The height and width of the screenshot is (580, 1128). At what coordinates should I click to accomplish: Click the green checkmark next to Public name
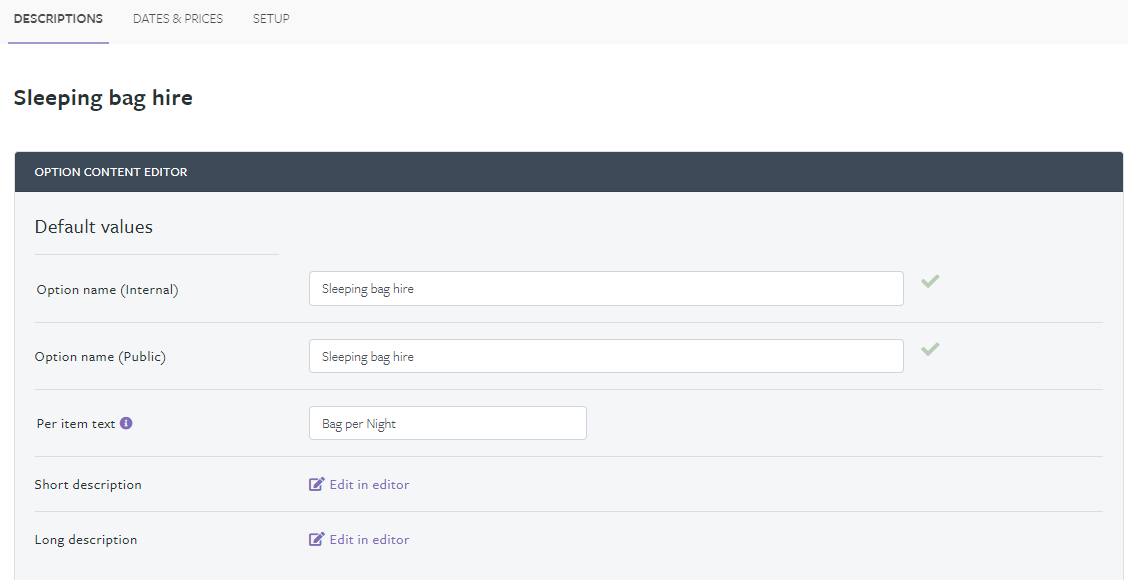click(930, 349)
